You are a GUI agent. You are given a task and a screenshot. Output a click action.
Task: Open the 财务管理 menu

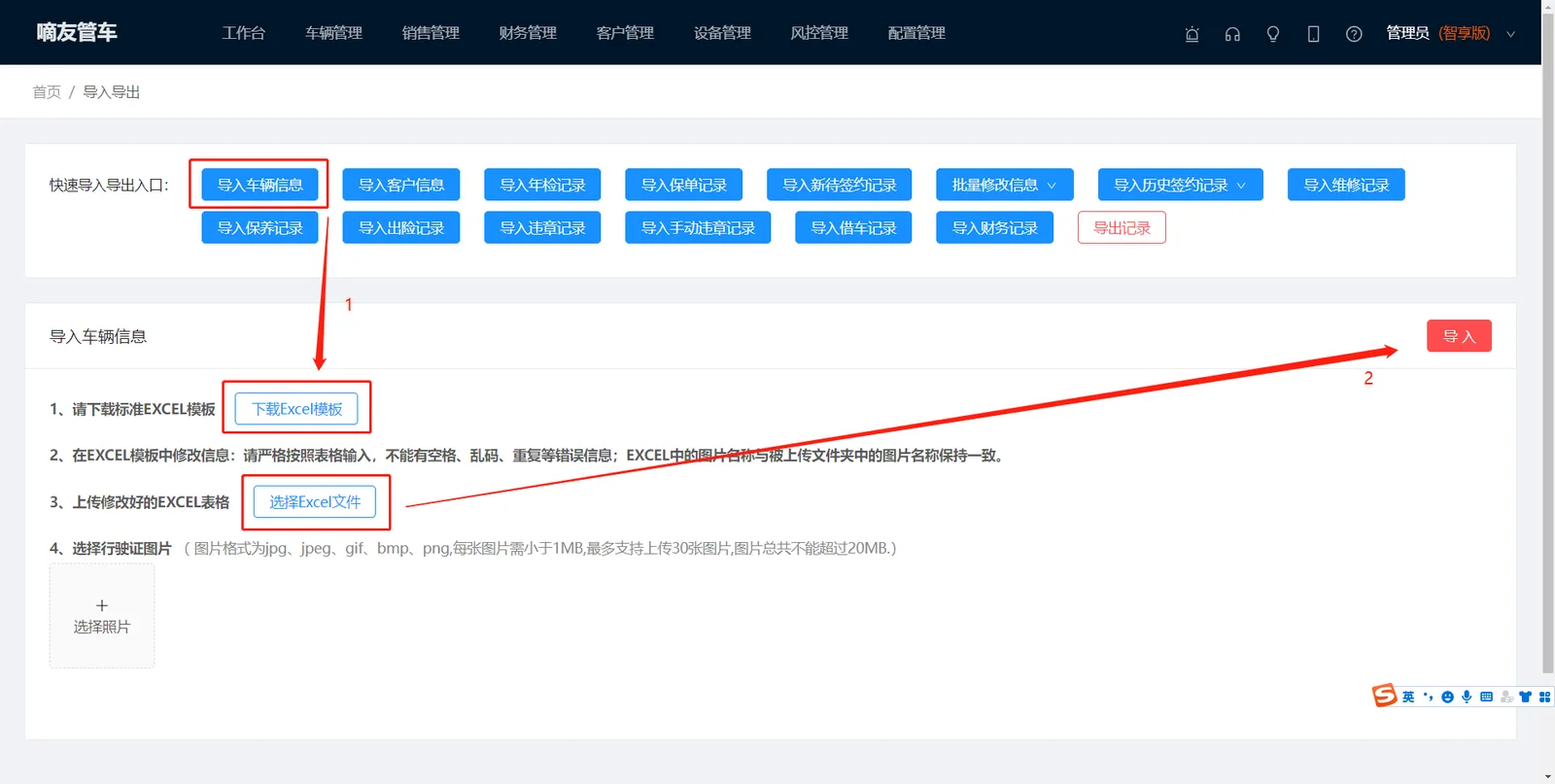pos(528,33)
